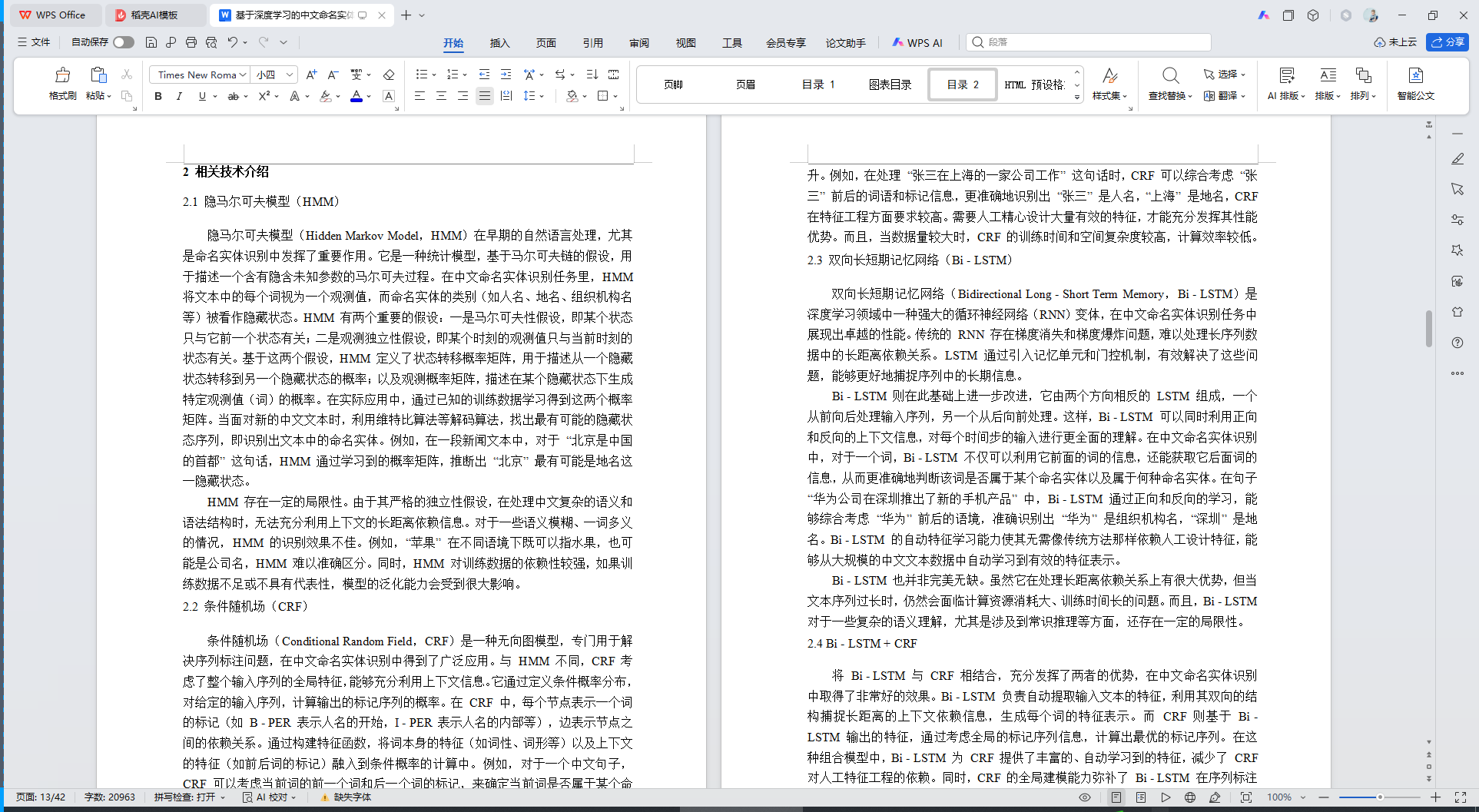Decrease font size with A- icon
Viewport: 1479px width, 812px height.
pyautogui.click(x=333, y=75)
